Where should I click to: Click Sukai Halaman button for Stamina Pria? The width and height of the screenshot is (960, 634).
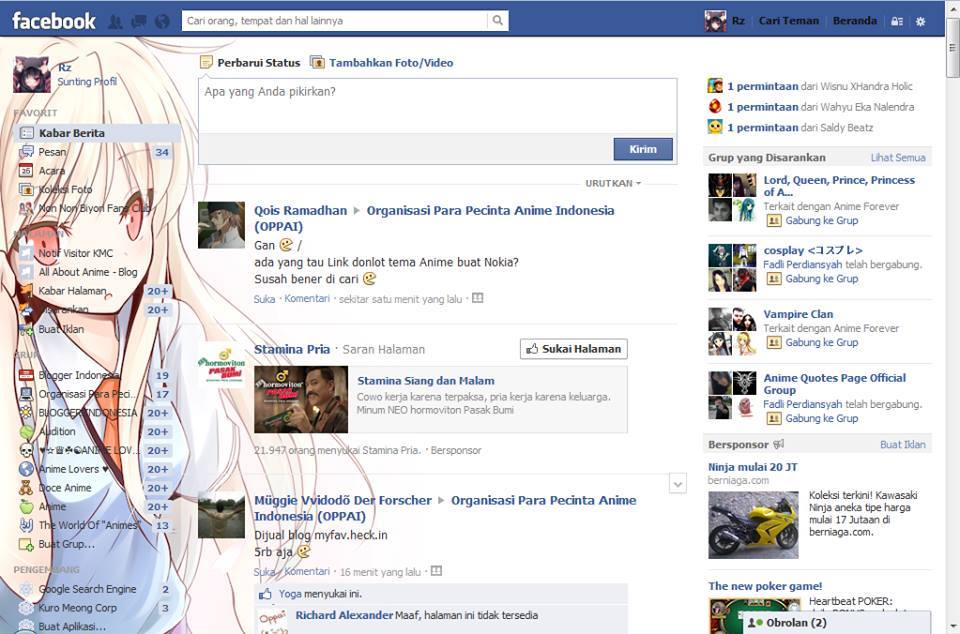click(x=574, y=349)
